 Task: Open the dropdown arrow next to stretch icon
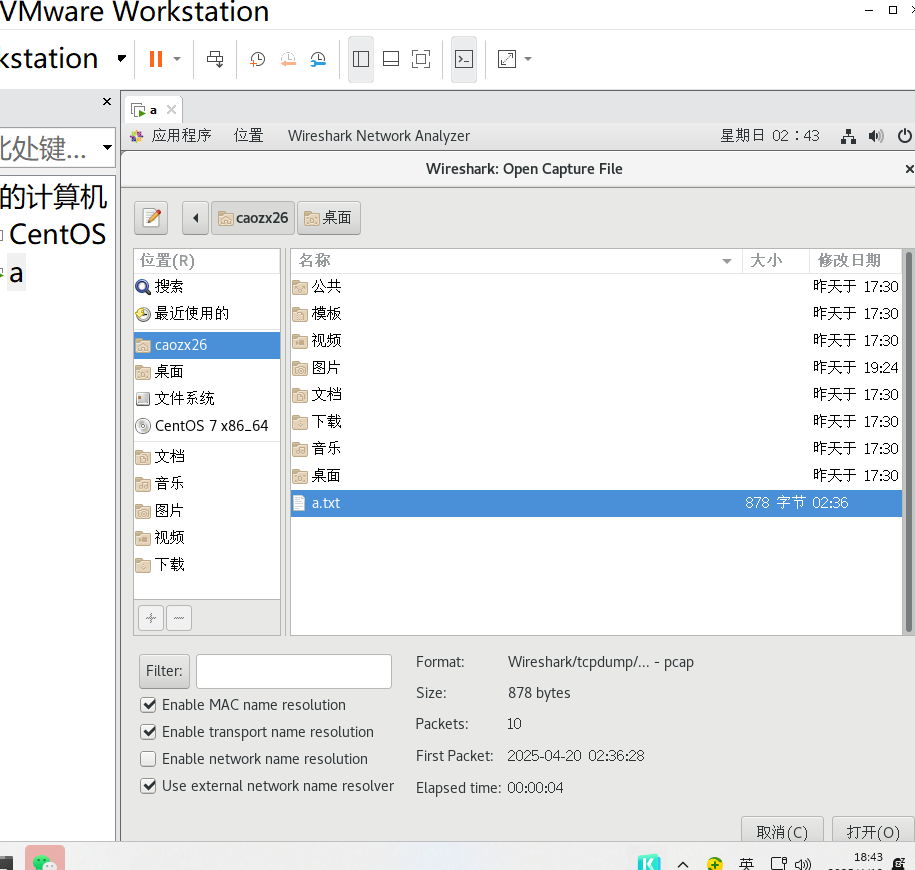coord(528,59)
